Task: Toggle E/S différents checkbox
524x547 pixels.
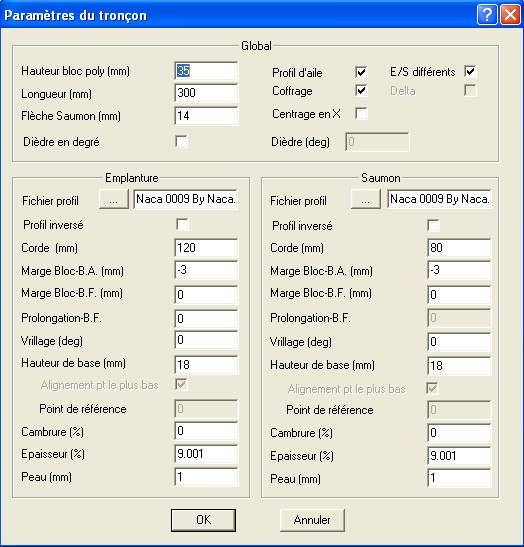Action: pyautogui.click(x=470, y=72)
